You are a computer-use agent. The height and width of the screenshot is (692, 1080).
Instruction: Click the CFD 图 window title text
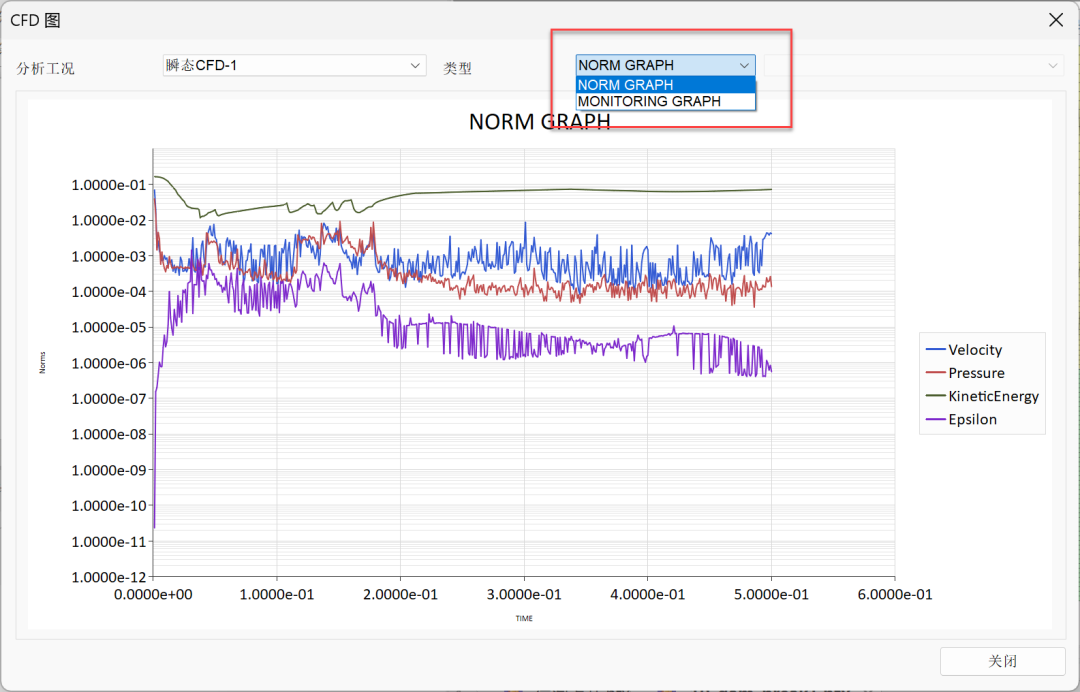point(35,20)
